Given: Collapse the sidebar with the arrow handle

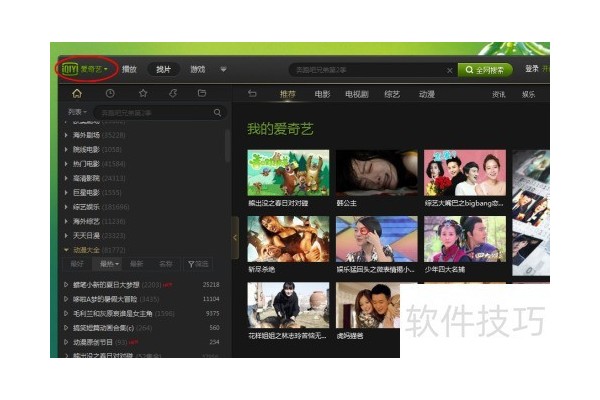Looking at the screenshot, I should pos(235,238).
